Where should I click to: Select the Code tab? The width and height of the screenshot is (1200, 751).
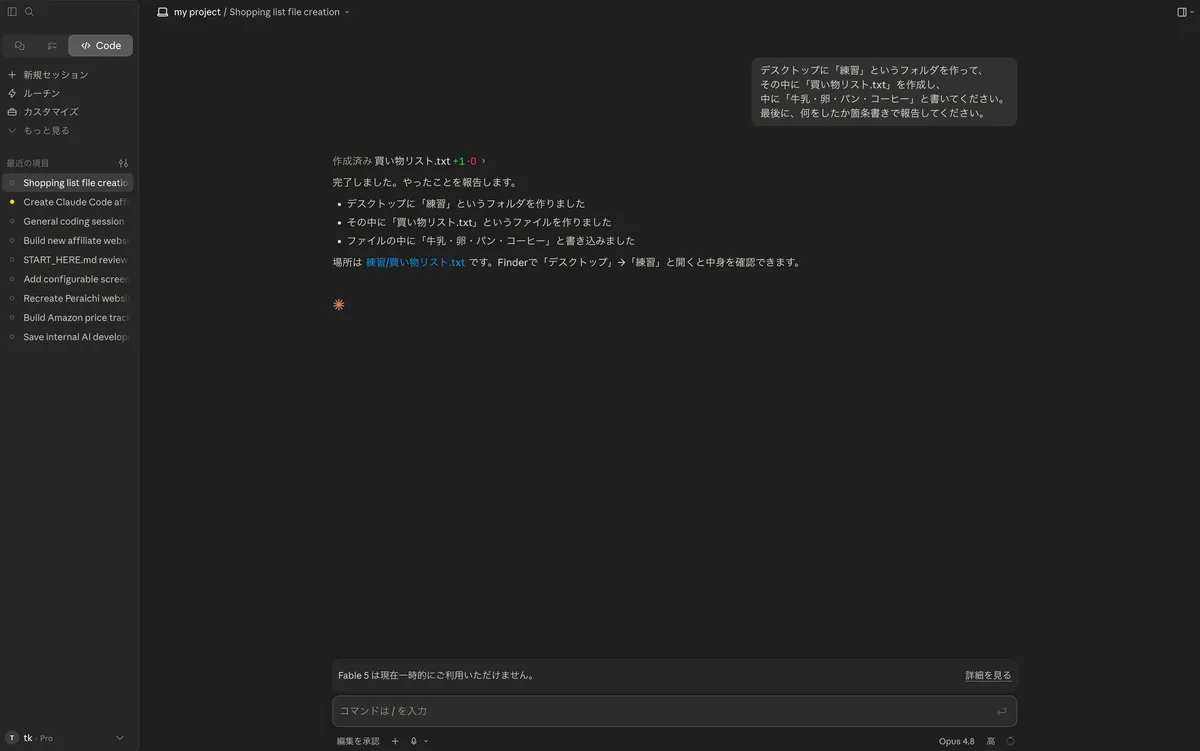tap(101, 45)
